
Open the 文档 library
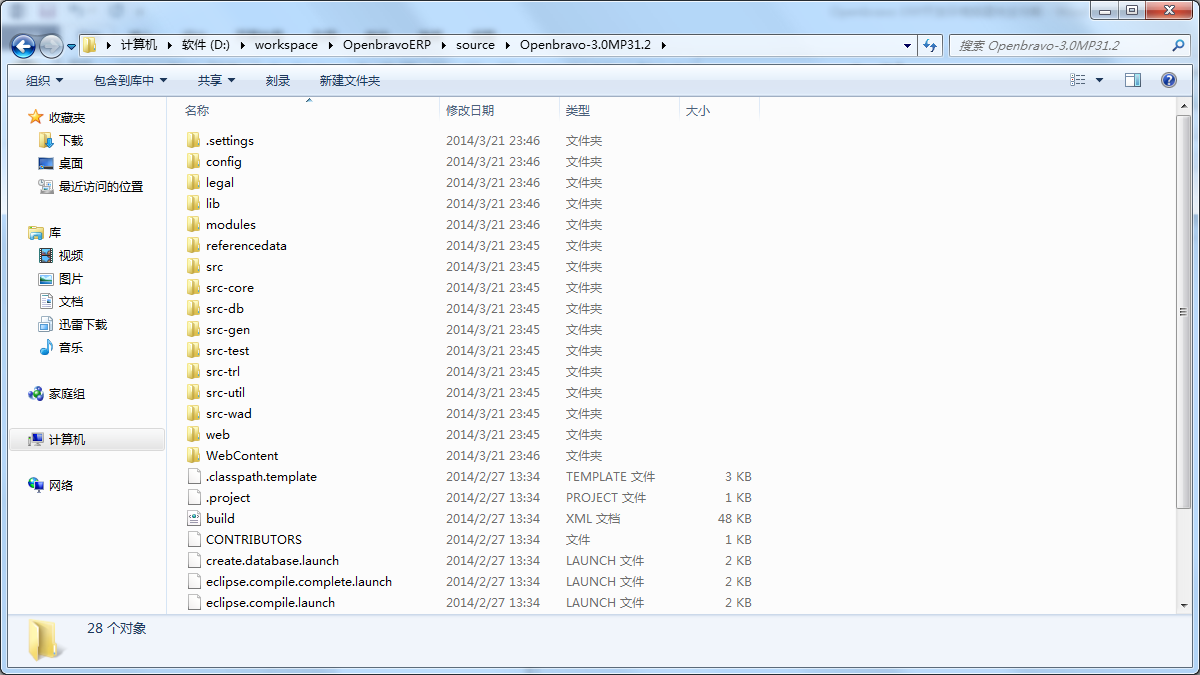click(x=71, y=301)
